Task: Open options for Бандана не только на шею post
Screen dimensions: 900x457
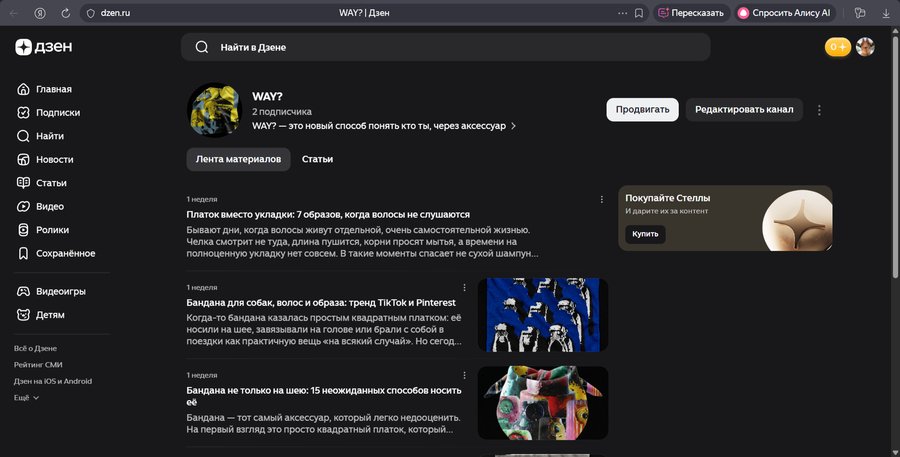Action: pos(464,375)
